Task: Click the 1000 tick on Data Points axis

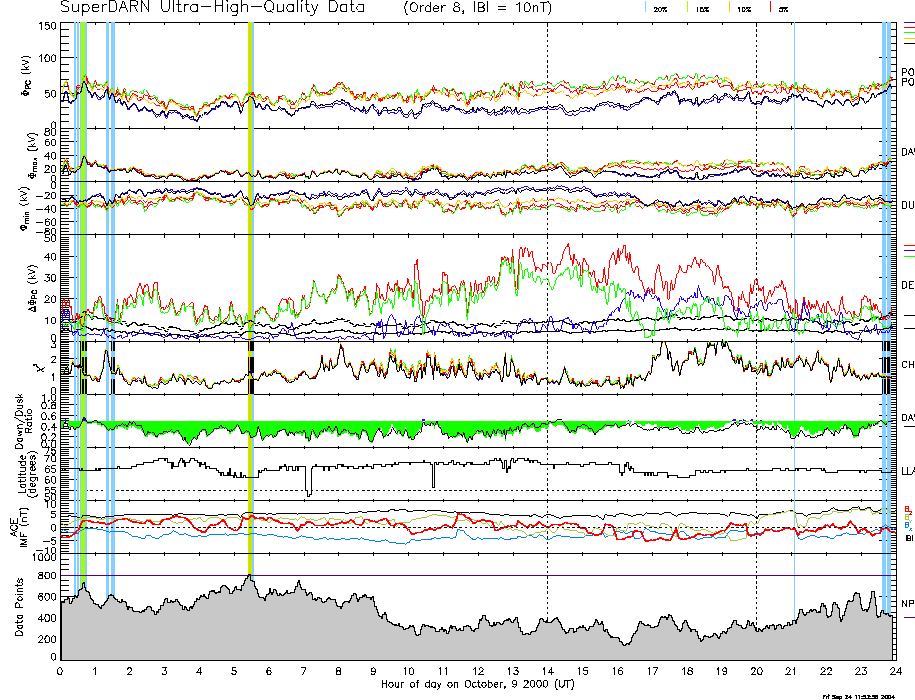Action: coord(43,560)
